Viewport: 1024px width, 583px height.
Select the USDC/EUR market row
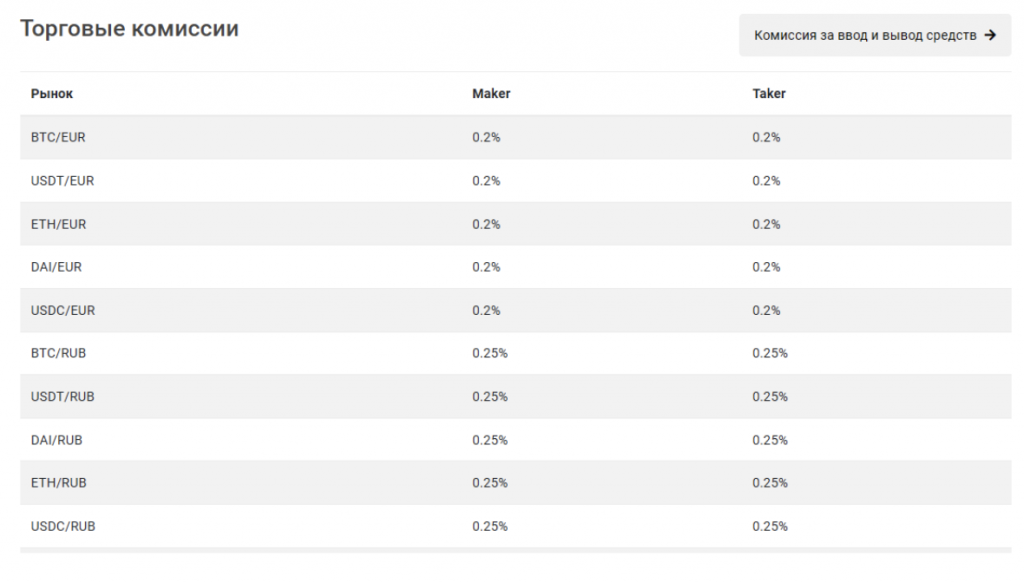point(63,310)
